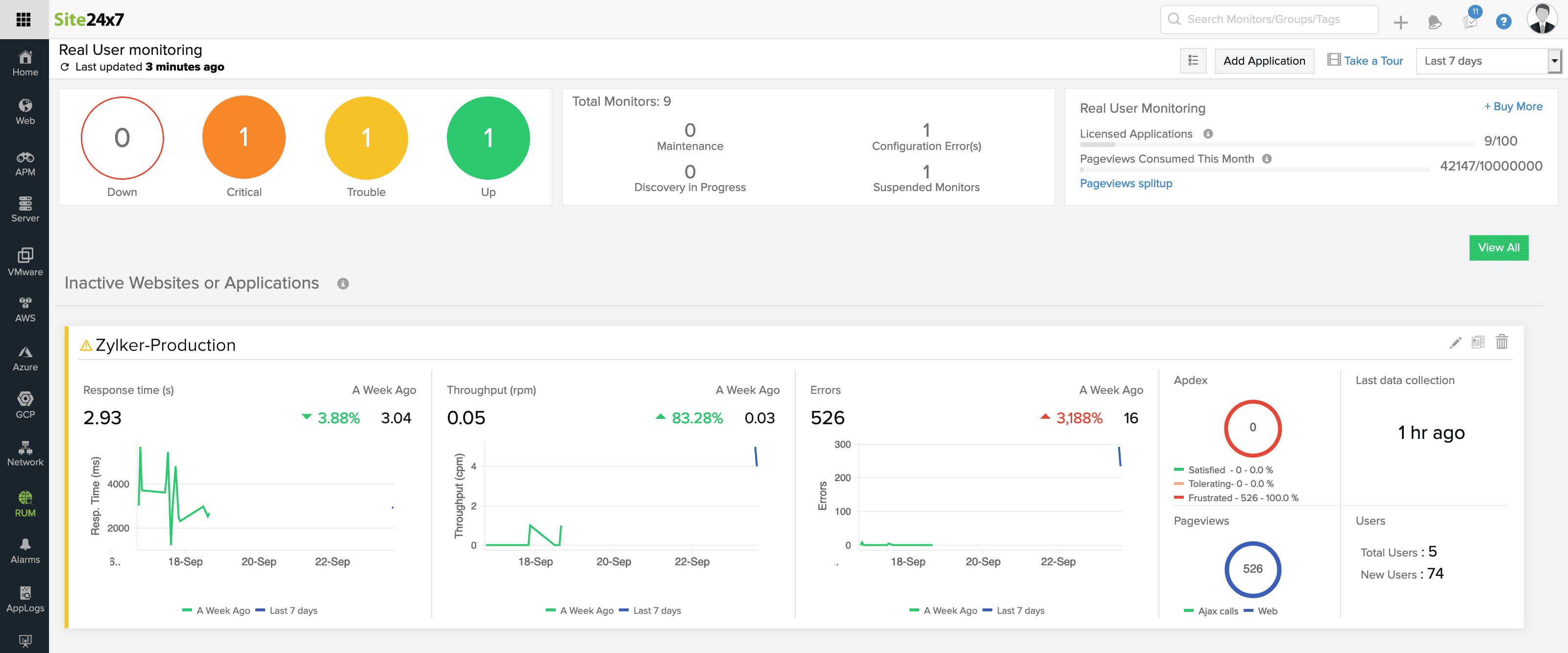Viewport: 1568px width, 653px height.
Task: Go to APM in the sidebar
Action: tap(25, 163)
